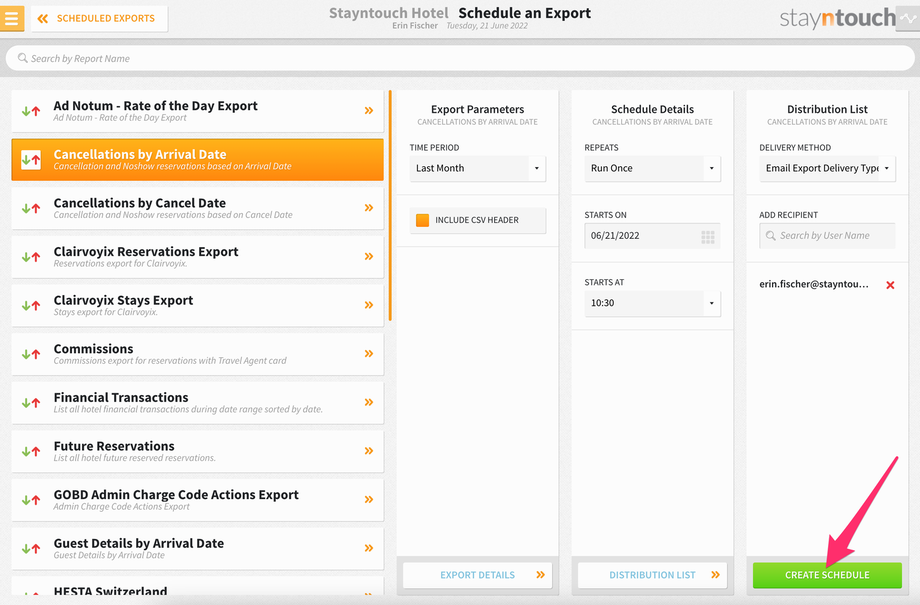Click export icon for Guest Details by Arrival Date
Image resolution: width=920 pixels, height=605 pixels.
tap(31, 549)
